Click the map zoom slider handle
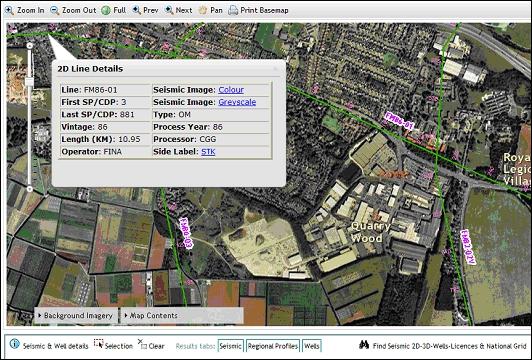 point(30,82)
